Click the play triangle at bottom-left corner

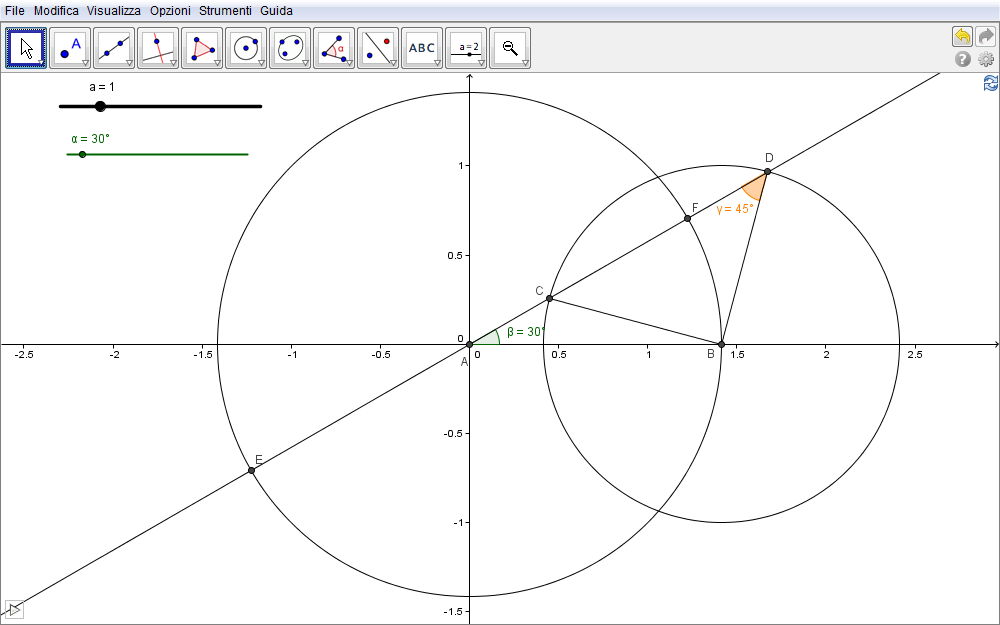[x=14, y=609]
